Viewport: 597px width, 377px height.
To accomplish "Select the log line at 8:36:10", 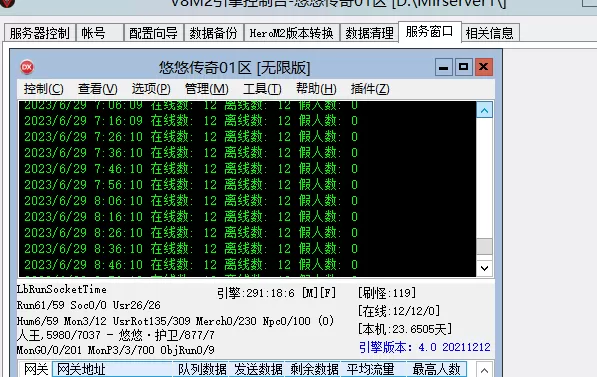I will click(191, 249).
